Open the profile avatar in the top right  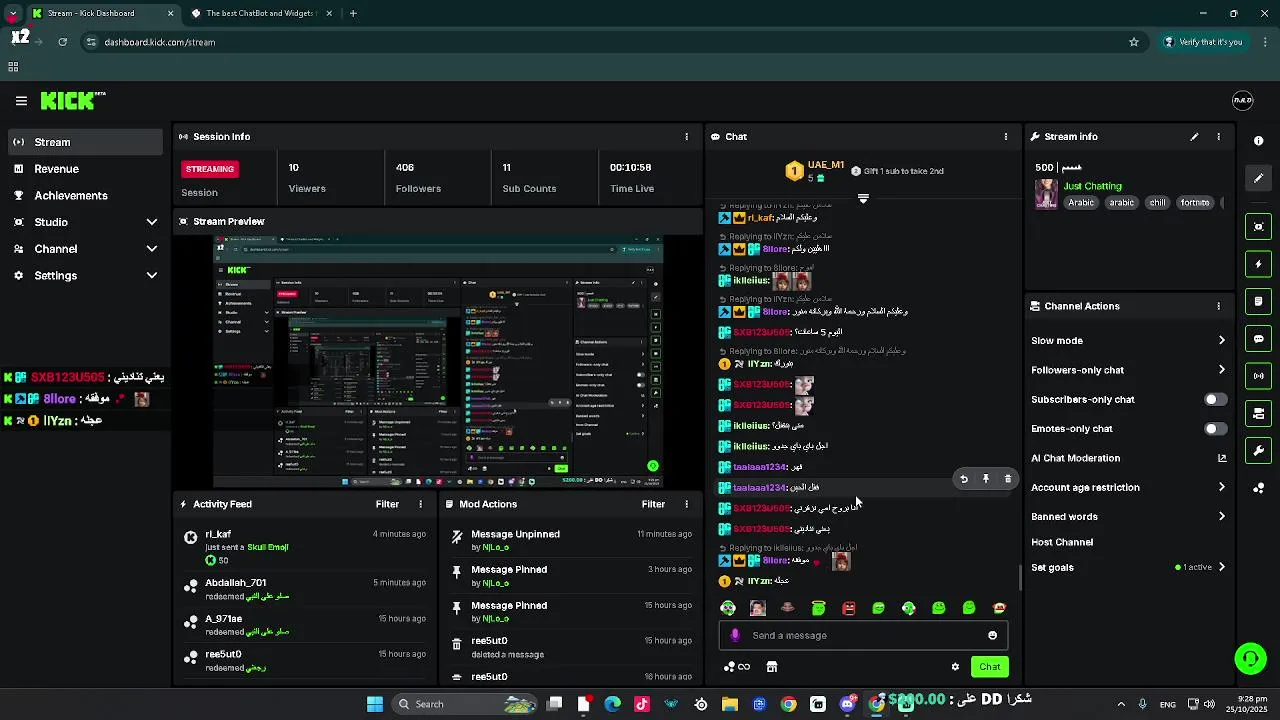[x=1242, y=100]
